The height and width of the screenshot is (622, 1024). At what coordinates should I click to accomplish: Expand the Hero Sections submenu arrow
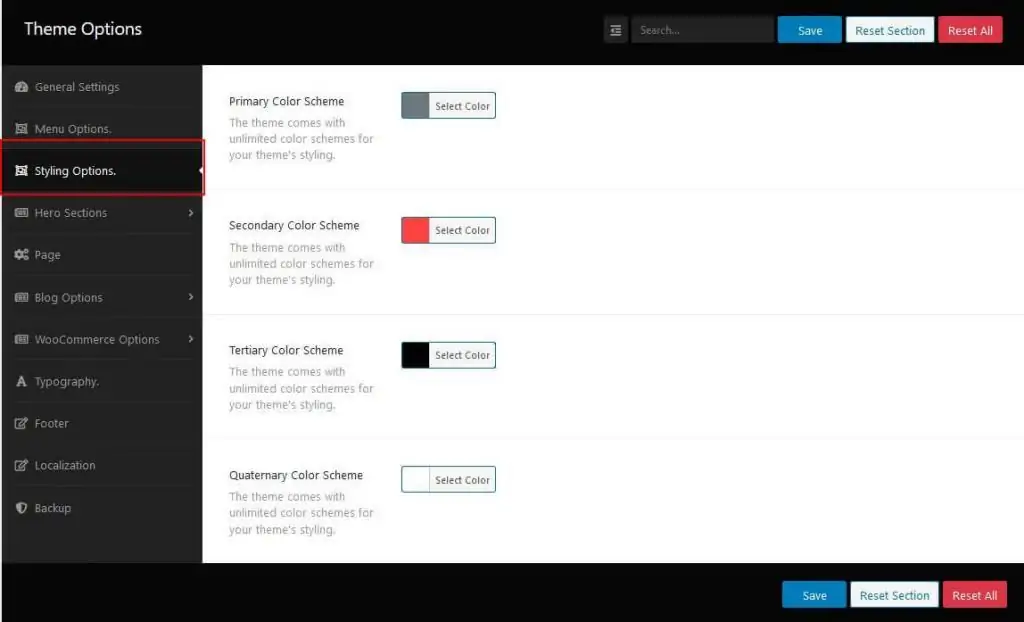click(190, 213)
